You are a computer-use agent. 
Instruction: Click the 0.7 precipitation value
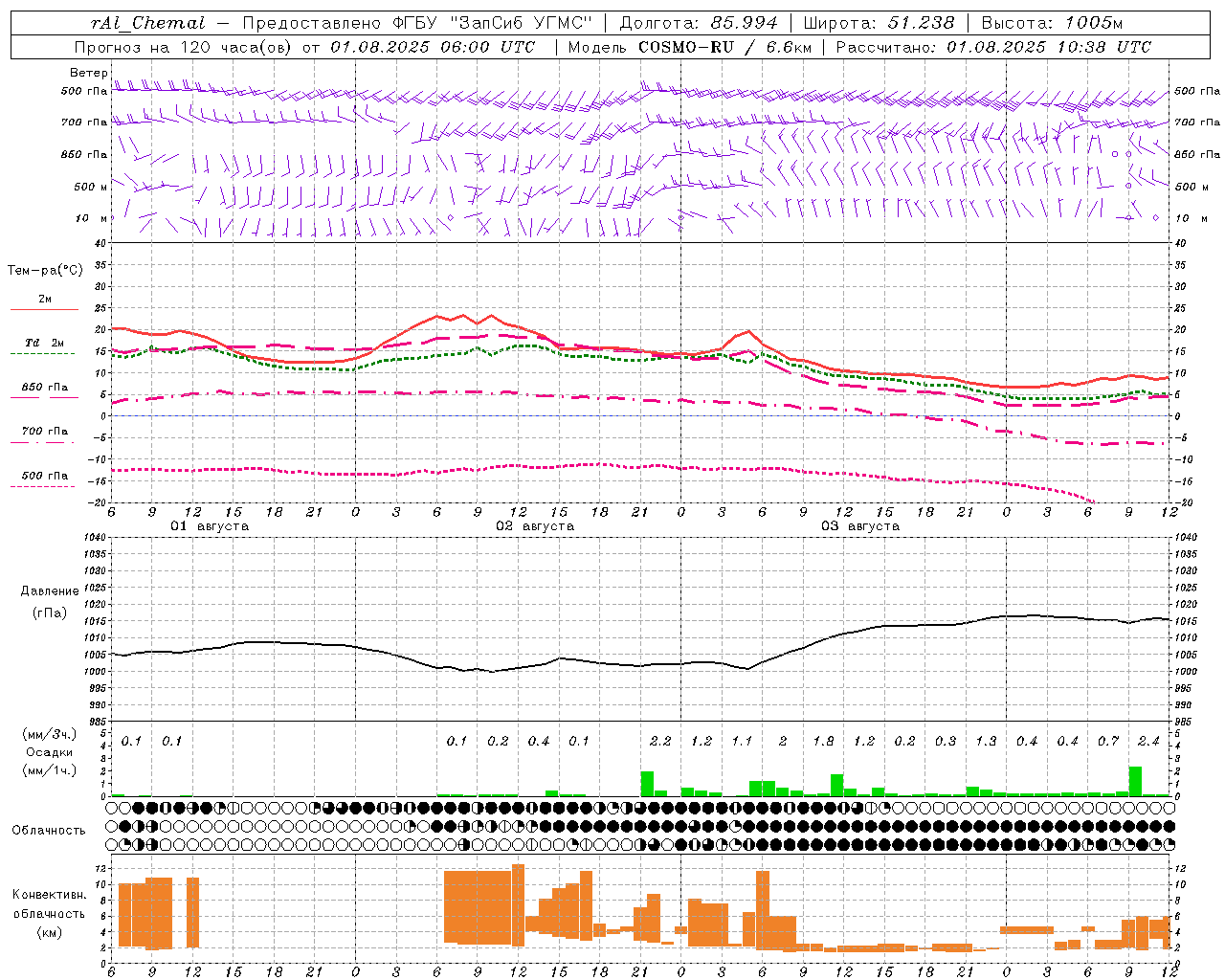tap(1108, 742)
